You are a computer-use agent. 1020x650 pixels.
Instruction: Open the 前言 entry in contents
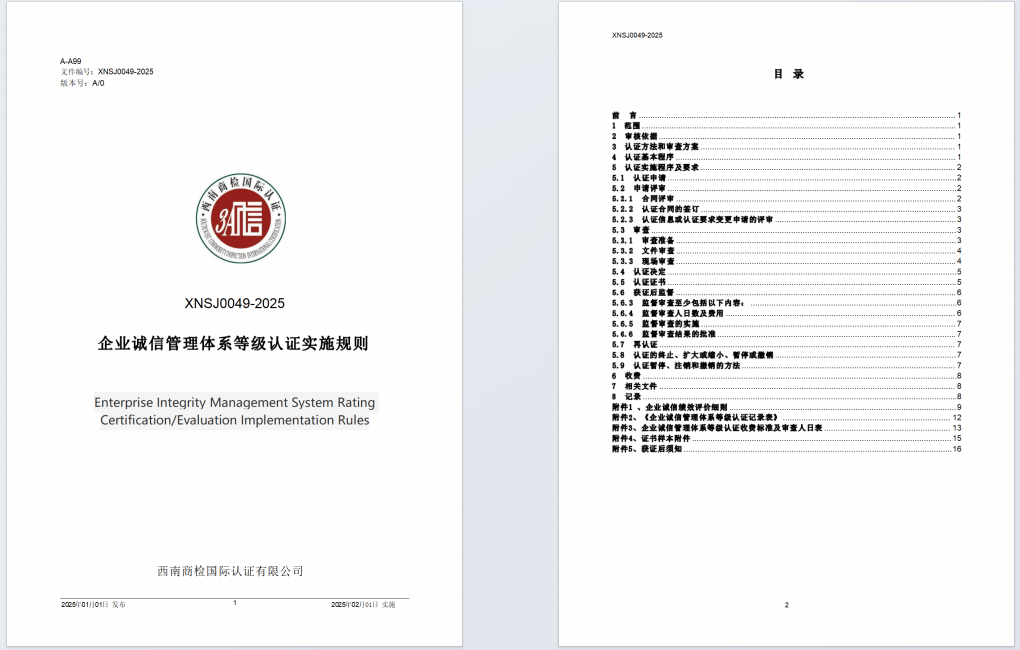pos(626,116)
